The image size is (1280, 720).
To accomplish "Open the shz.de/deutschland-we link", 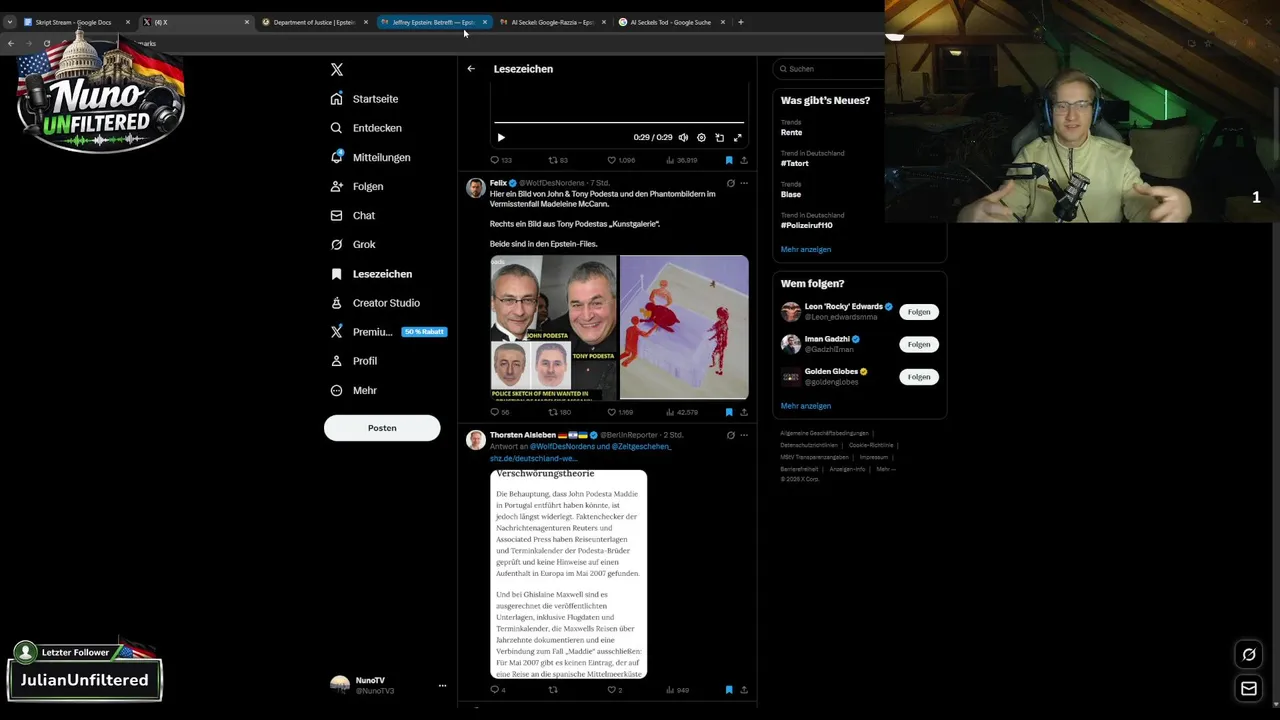I will click(x=534, y=459).
